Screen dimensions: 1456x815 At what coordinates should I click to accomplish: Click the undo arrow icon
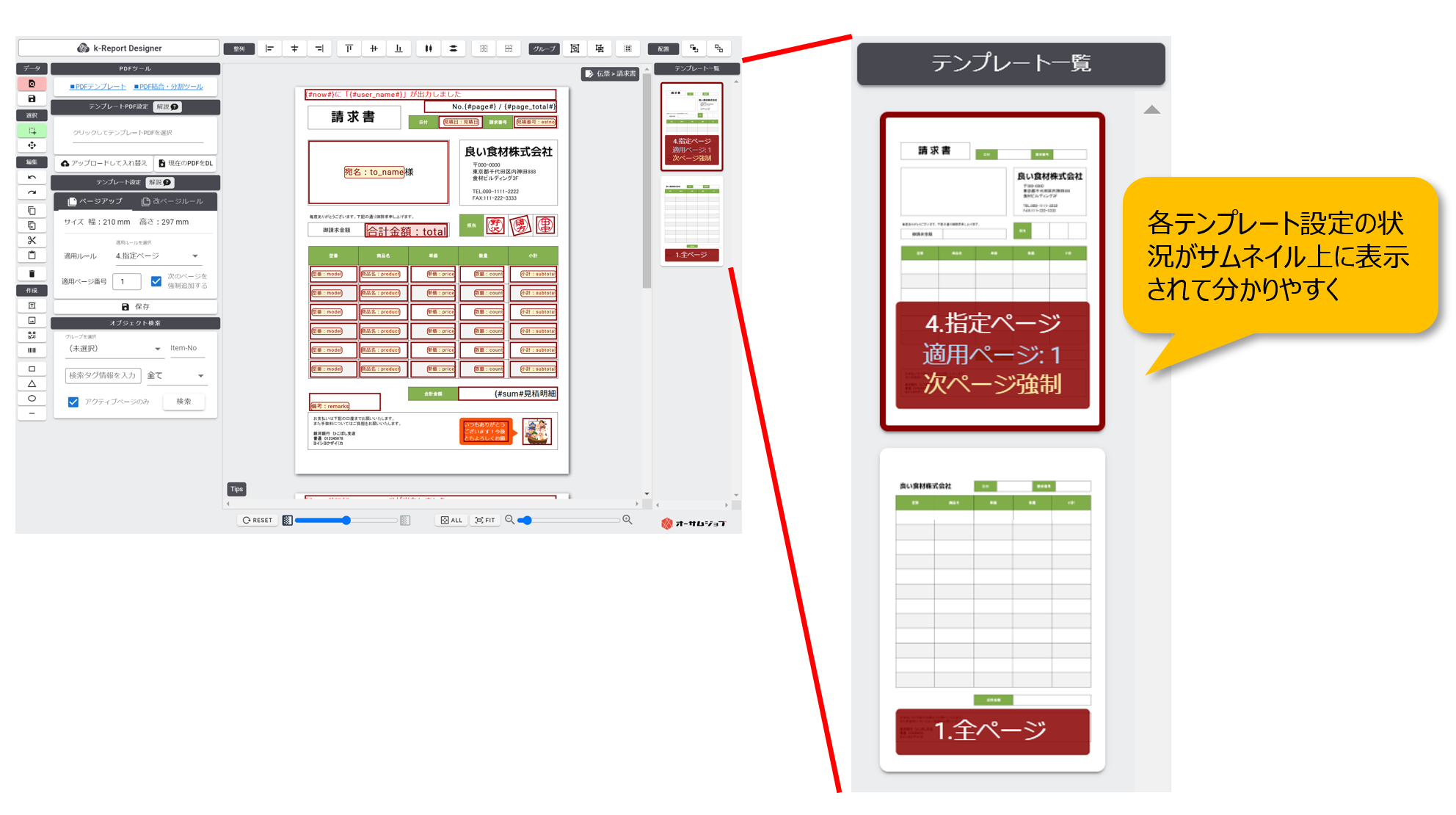point(32,178)
